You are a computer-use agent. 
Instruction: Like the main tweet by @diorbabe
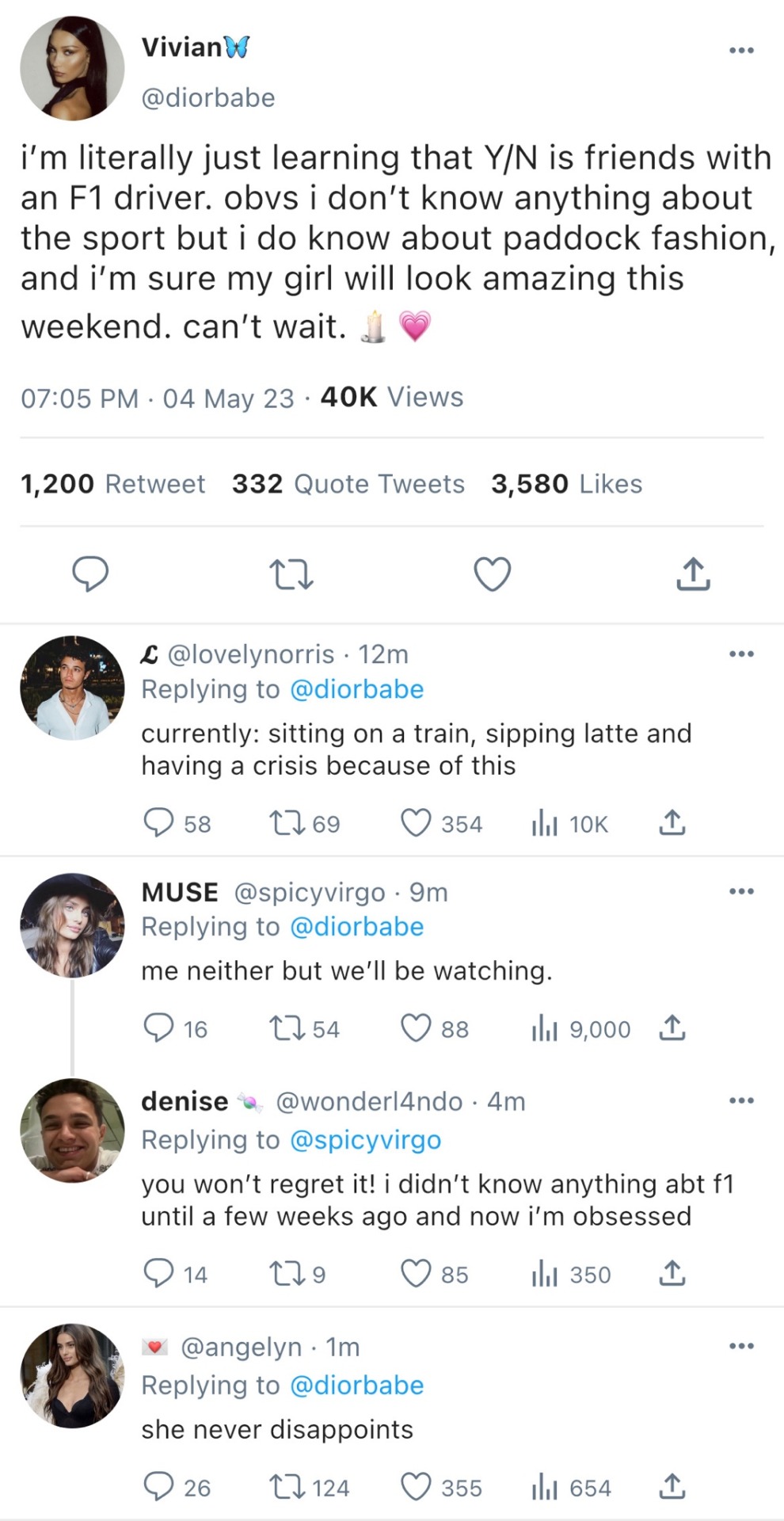click(x=492, y=574)
